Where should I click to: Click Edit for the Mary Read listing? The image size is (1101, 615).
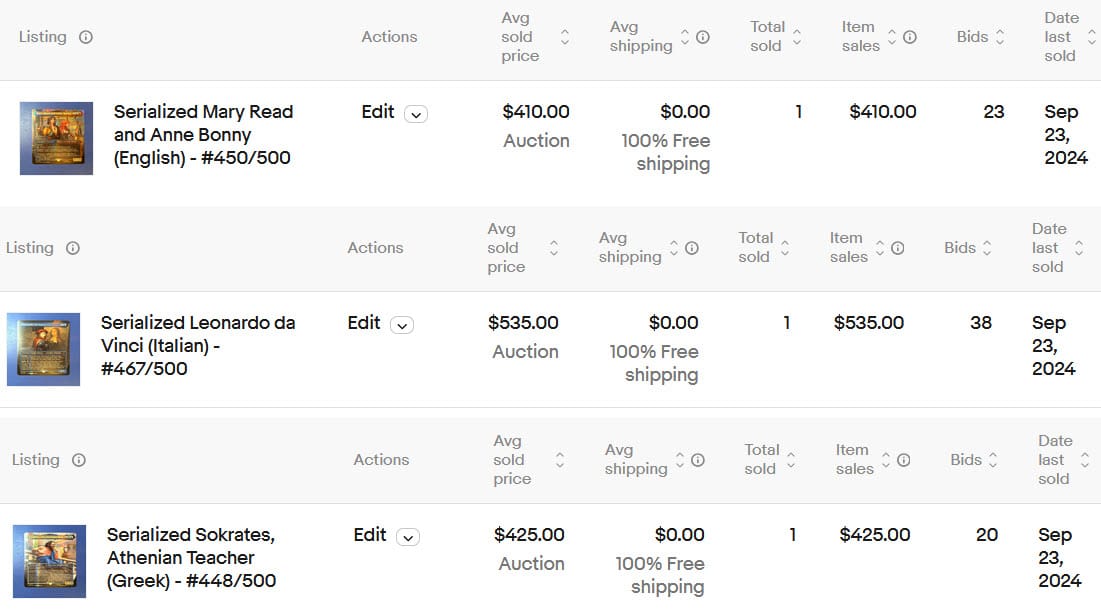click(378, 112)
